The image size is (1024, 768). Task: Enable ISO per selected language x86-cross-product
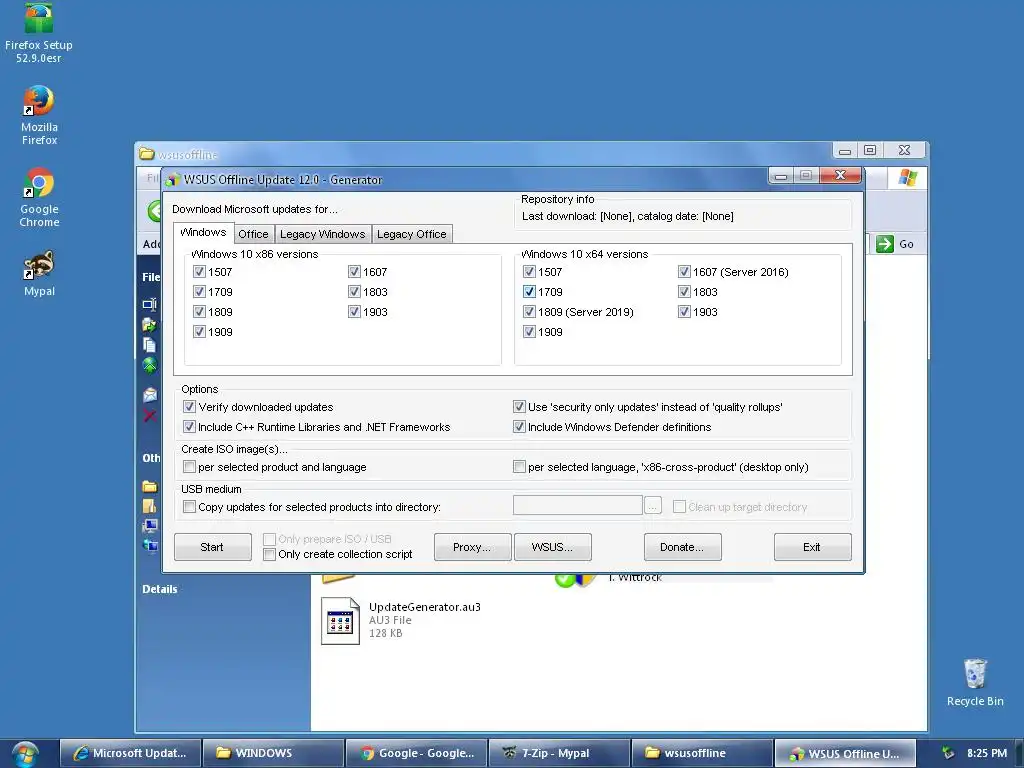[x=519, y=467]
